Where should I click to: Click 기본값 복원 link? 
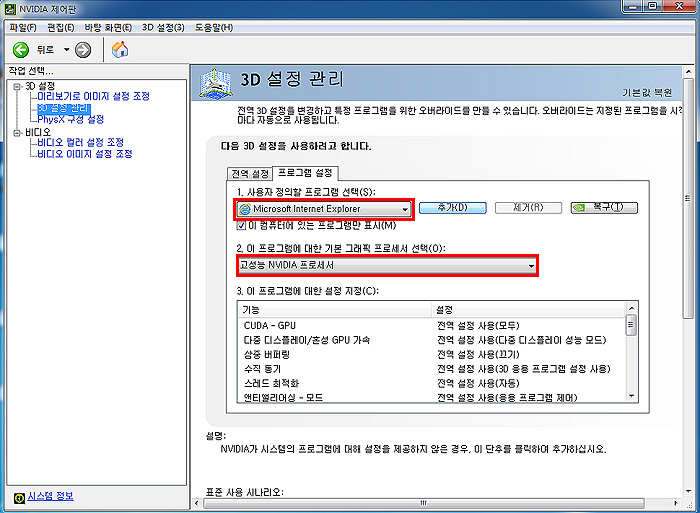click(x=647, y=92)
